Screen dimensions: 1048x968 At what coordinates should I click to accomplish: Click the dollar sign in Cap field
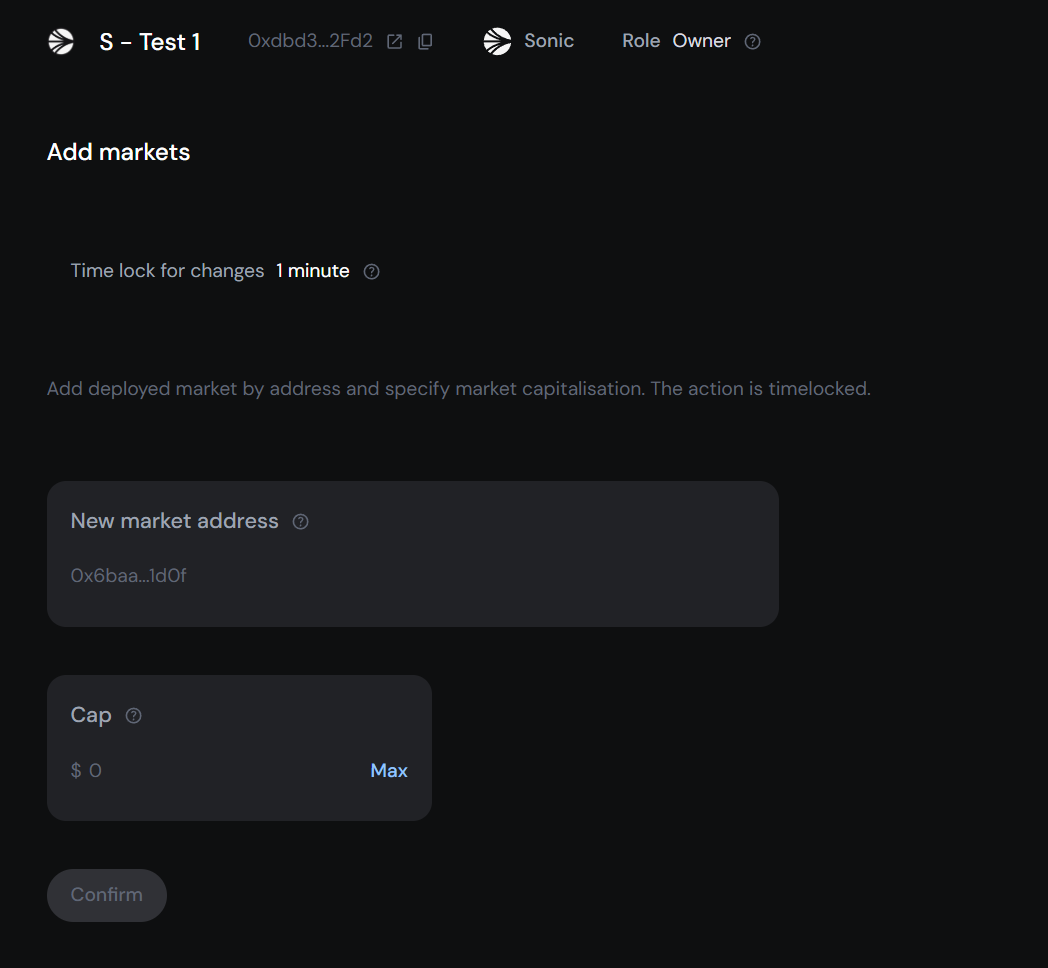(x=75, y=770)
